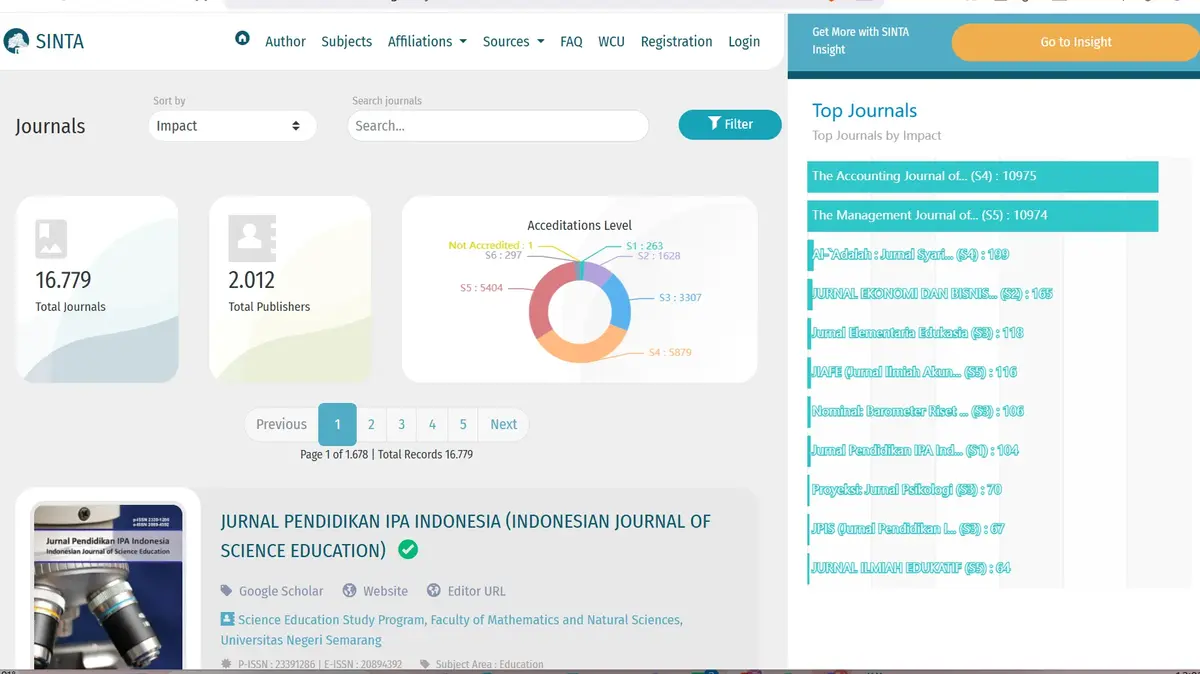
Task: Click The Management Journal of... bar
Action: point(982,216)
